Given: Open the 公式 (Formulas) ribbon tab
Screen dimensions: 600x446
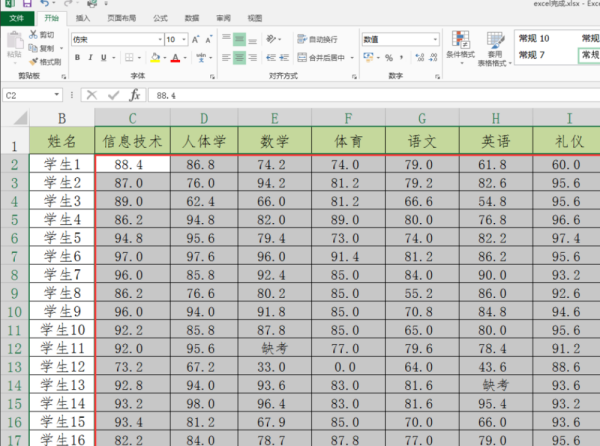Looking at the screenshot, I should tap(160, 18).
